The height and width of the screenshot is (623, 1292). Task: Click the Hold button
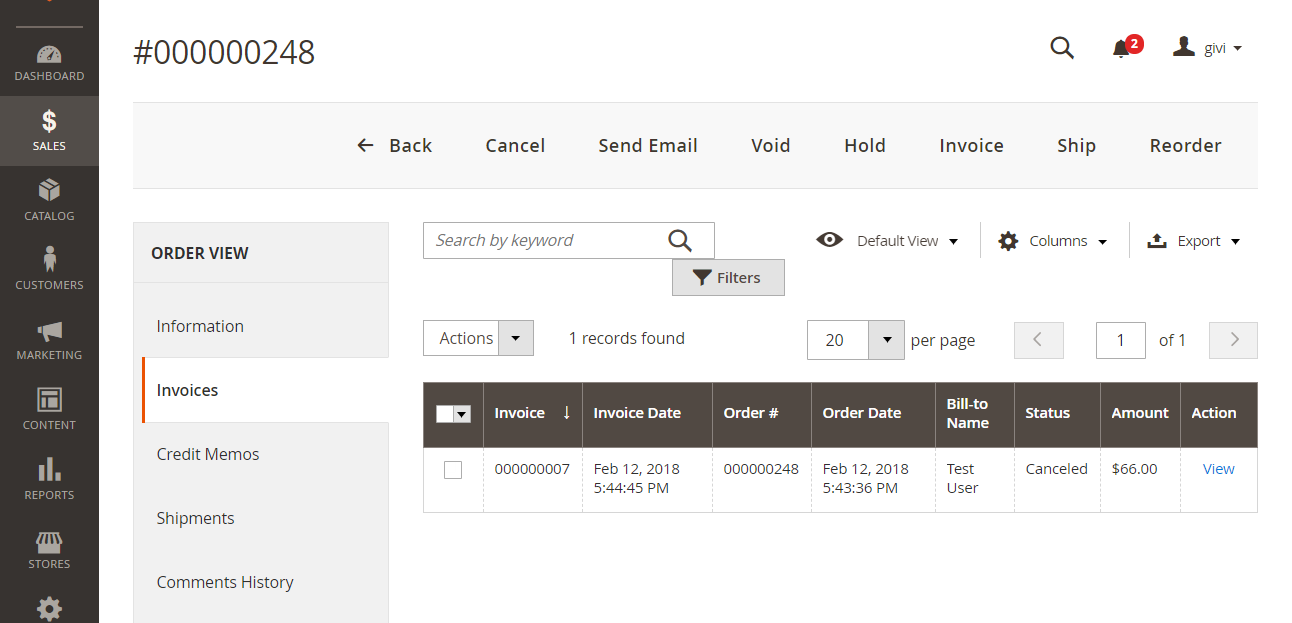coord(865,145)
